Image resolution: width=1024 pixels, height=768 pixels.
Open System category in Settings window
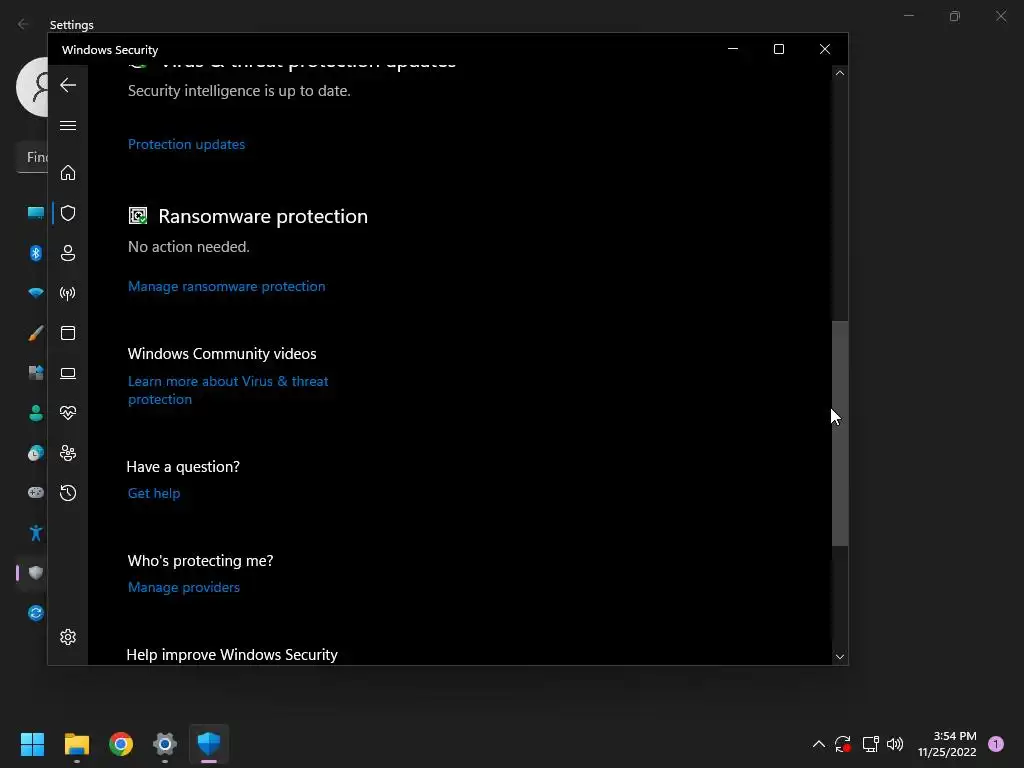click(36, 213)
